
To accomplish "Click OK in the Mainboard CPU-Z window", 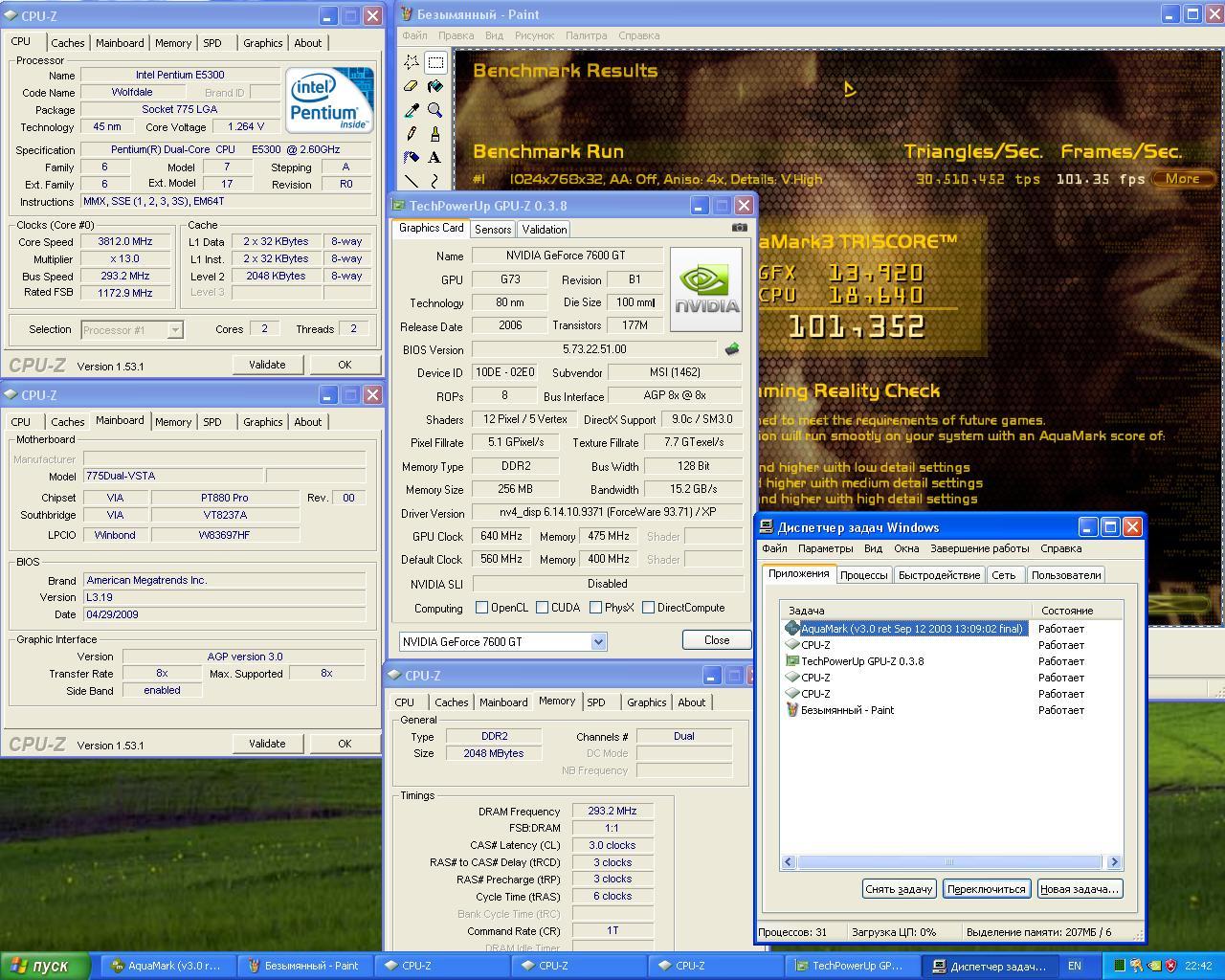I will pyautogui.click(x=345, y=744).
